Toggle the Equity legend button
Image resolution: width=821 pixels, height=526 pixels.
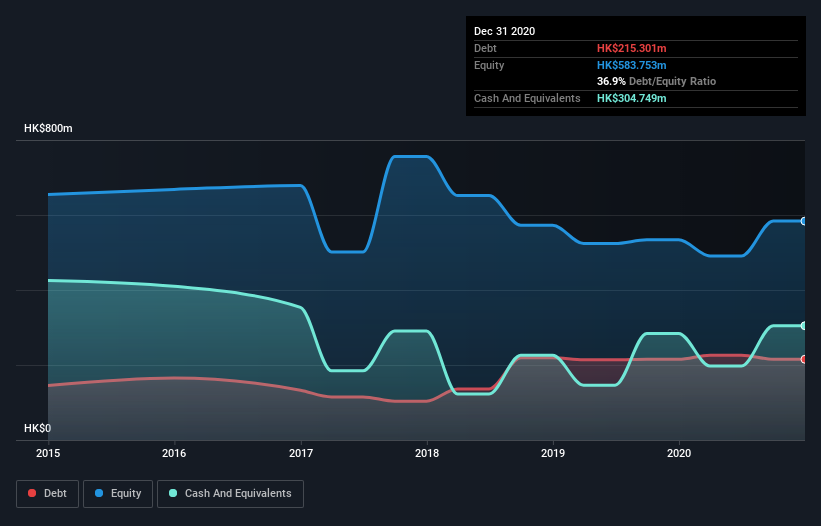click(x=118, y=494)
